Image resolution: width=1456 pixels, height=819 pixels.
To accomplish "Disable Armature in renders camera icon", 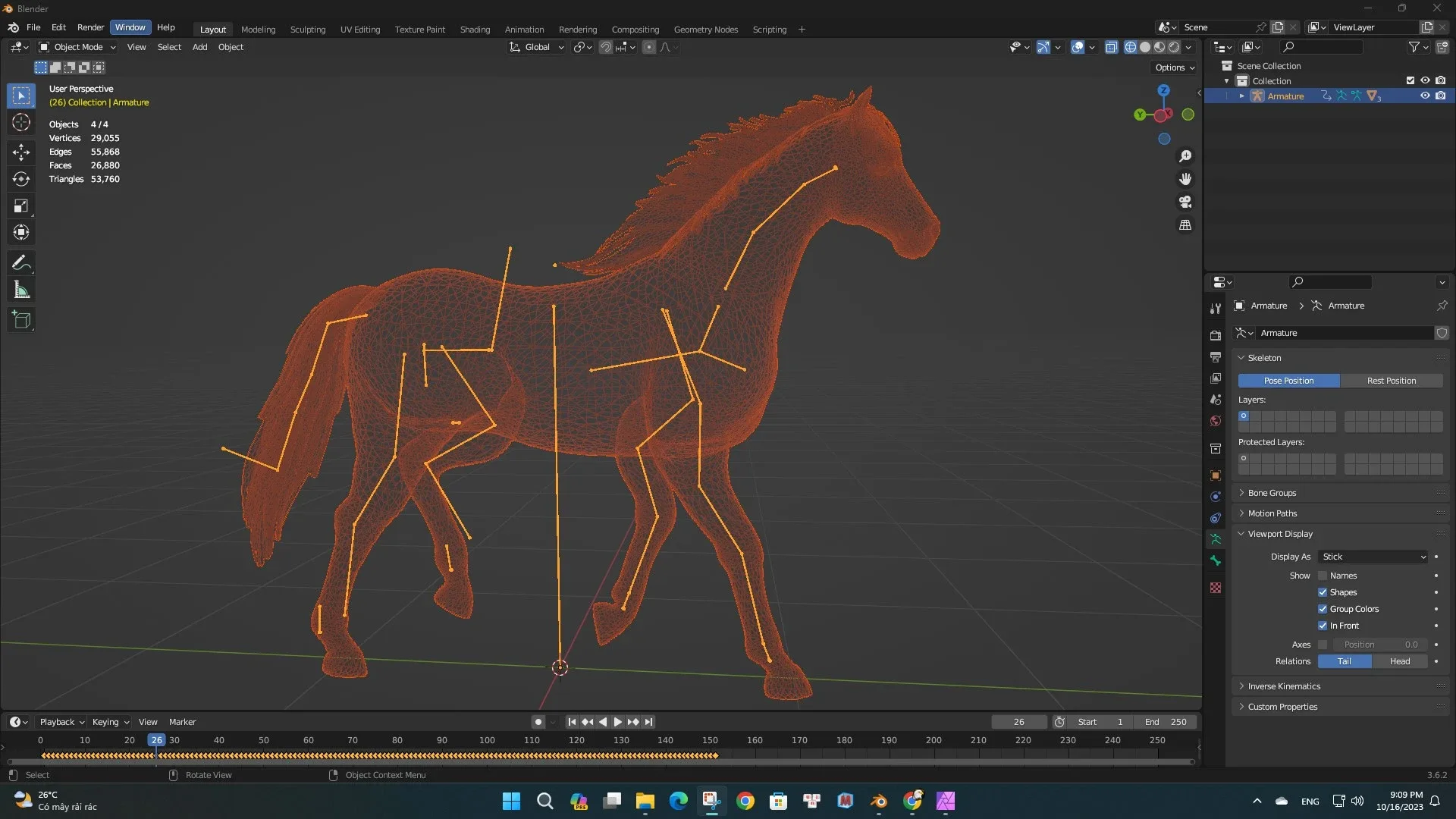I will tap(1440, 96).
